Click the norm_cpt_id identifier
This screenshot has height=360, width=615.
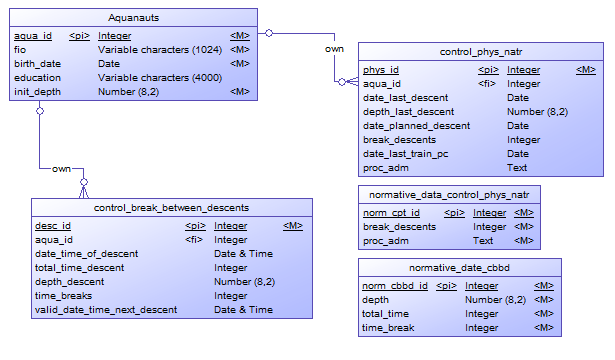tap(391, 213)
